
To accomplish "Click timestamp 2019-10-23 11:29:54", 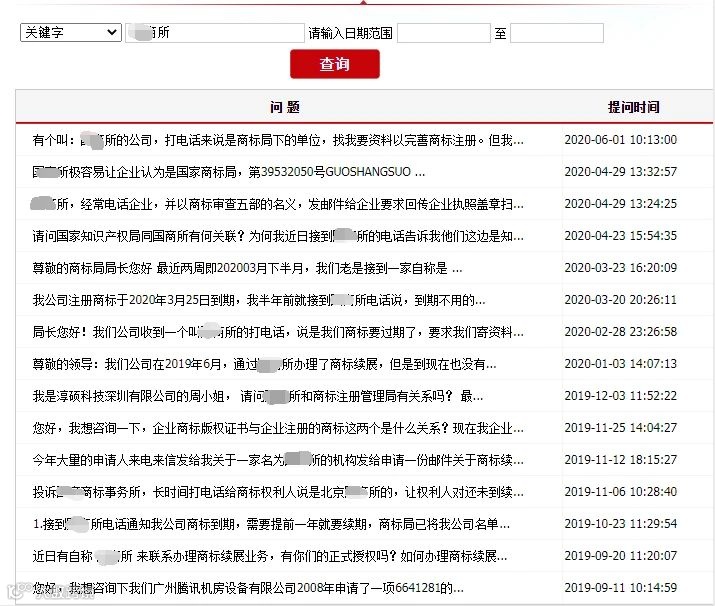I will (621, 523).
